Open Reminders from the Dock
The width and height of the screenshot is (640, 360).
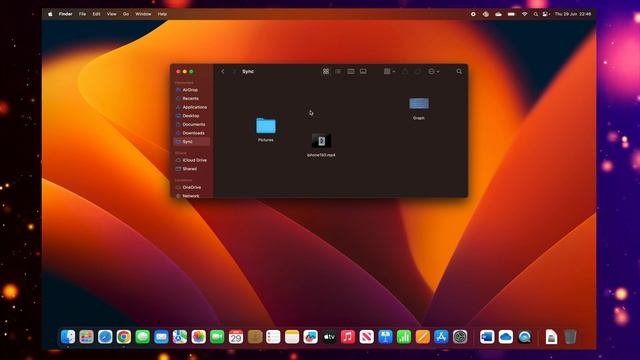[x=273, y=337]
